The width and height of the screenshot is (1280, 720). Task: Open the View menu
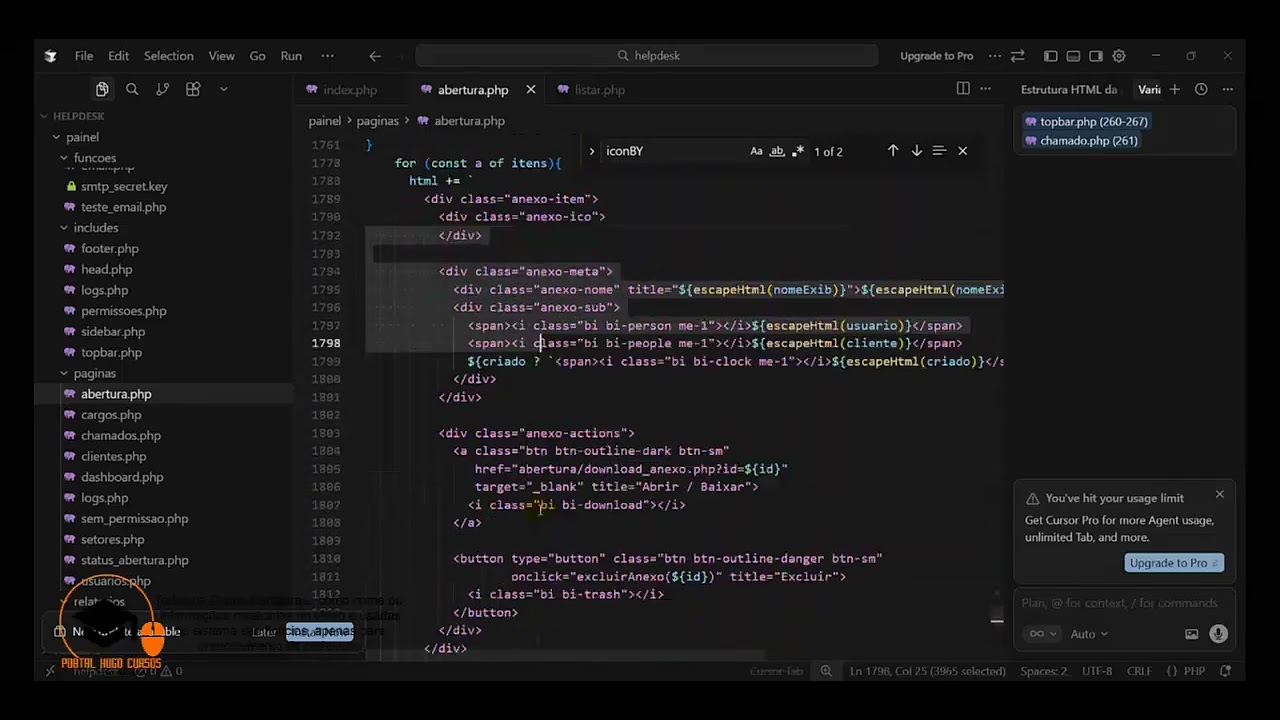[x=222, y=56]
